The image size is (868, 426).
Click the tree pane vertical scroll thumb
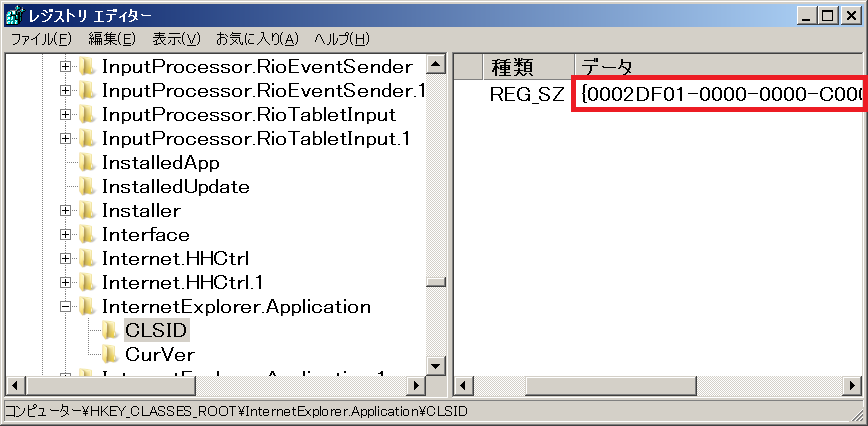pos(436,282)
